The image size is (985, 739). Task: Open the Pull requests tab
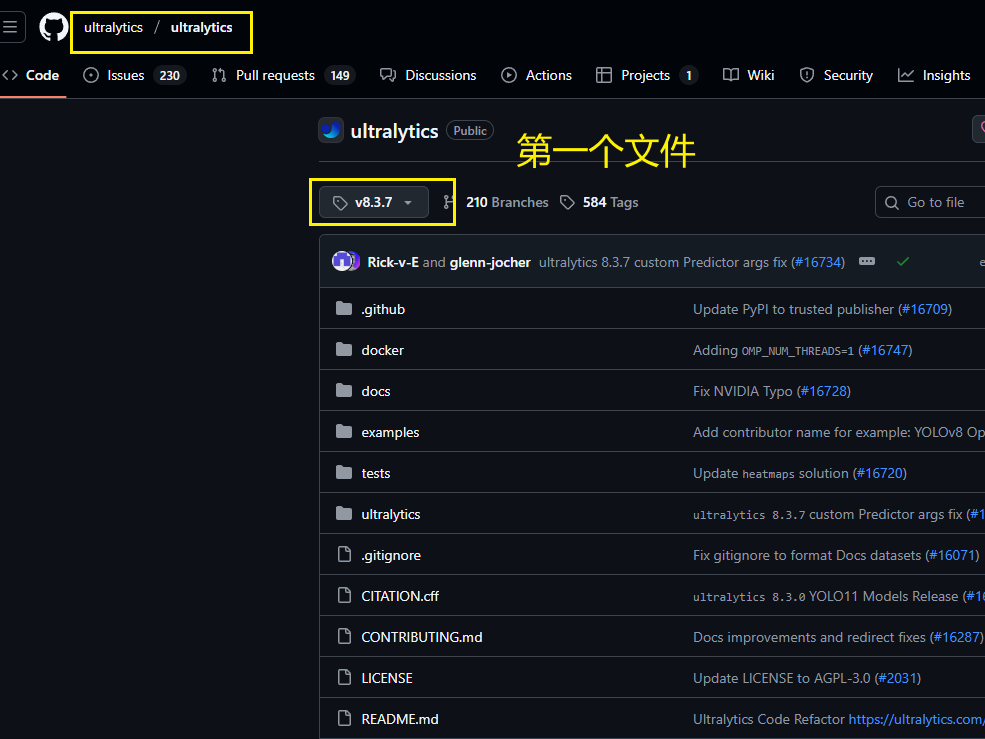[x=283, y=75]
